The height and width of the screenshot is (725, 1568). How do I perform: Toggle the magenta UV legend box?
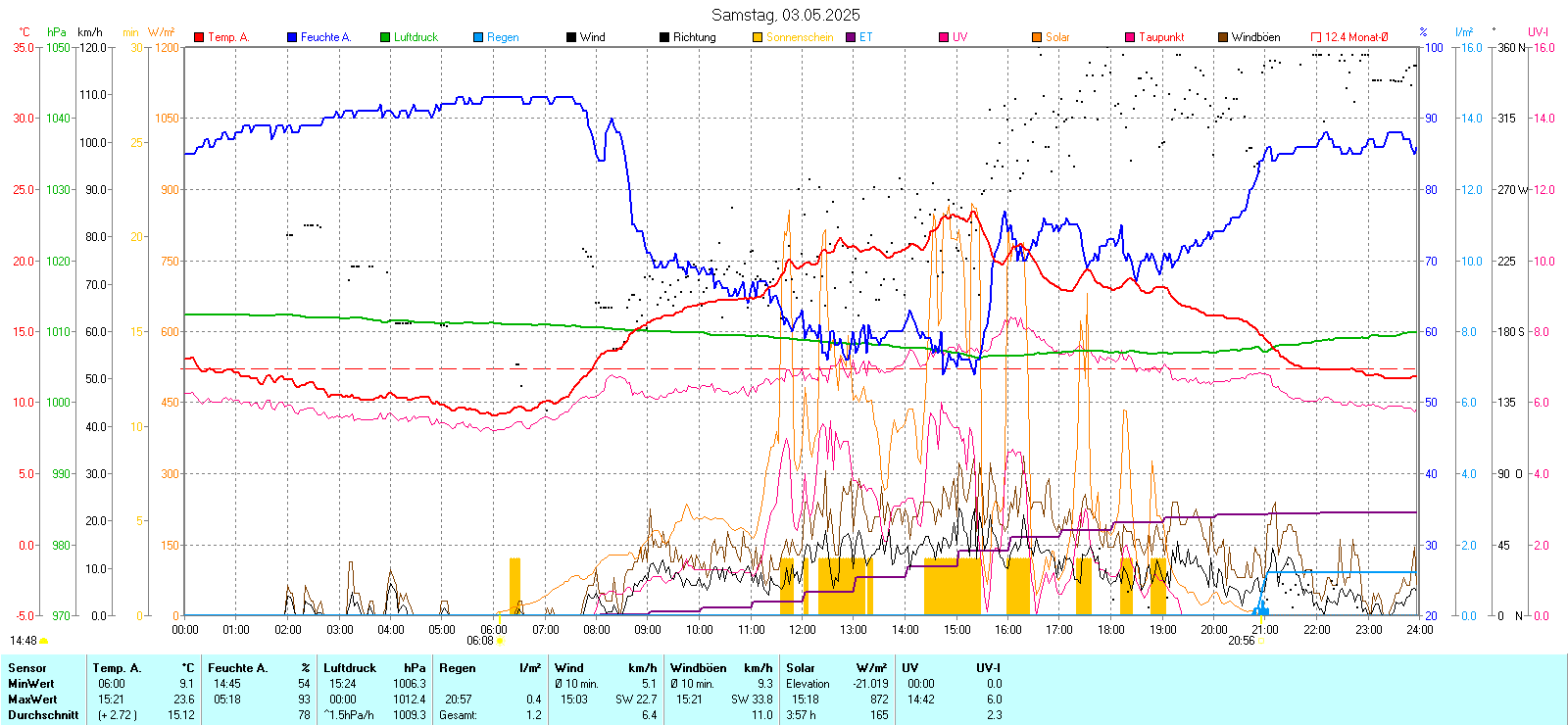944,37
